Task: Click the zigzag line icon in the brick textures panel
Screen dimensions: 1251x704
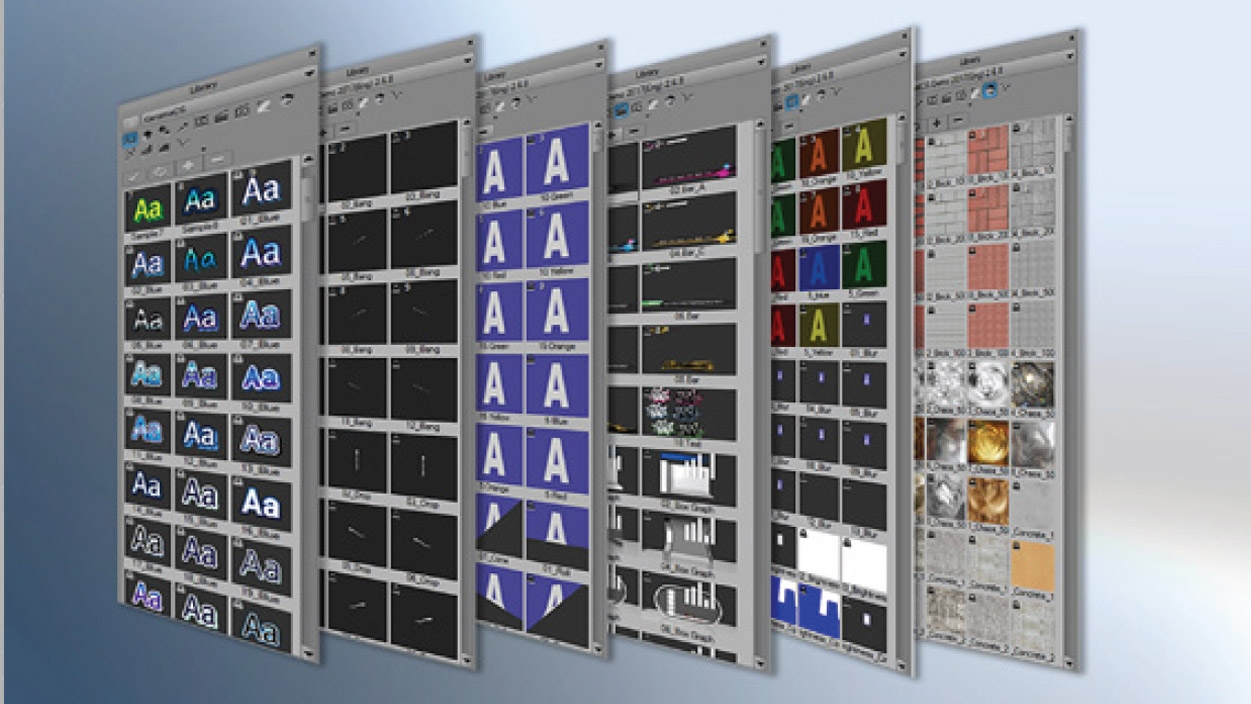Action: tap(1006, 89)
